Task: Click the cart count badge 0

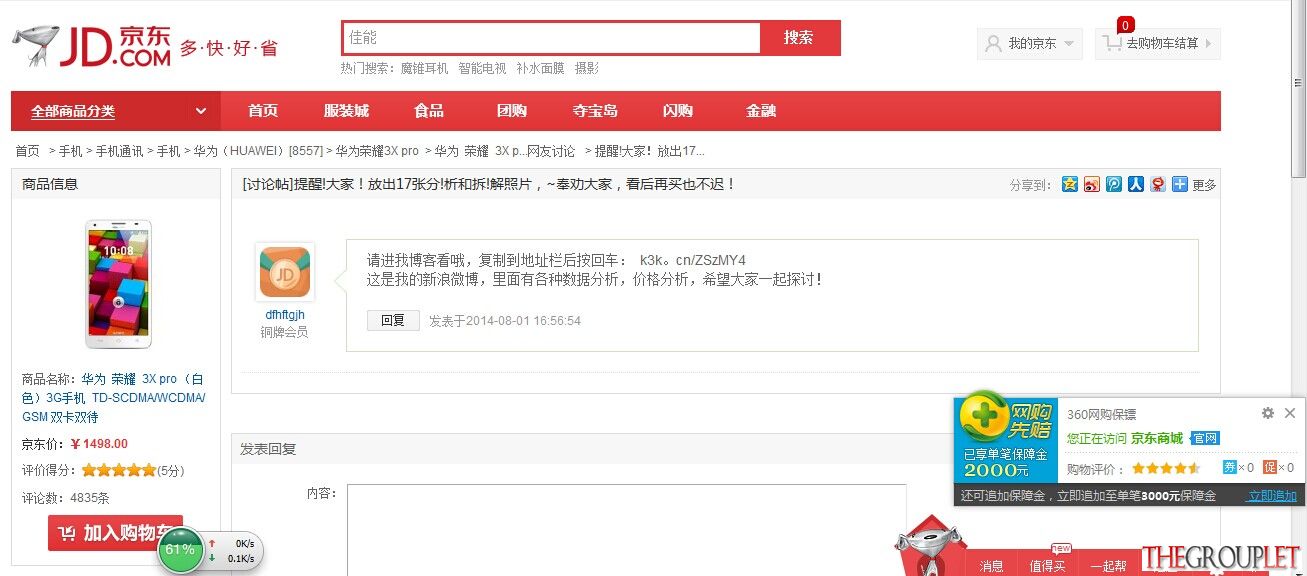Action: click(x=1126, y=25)
